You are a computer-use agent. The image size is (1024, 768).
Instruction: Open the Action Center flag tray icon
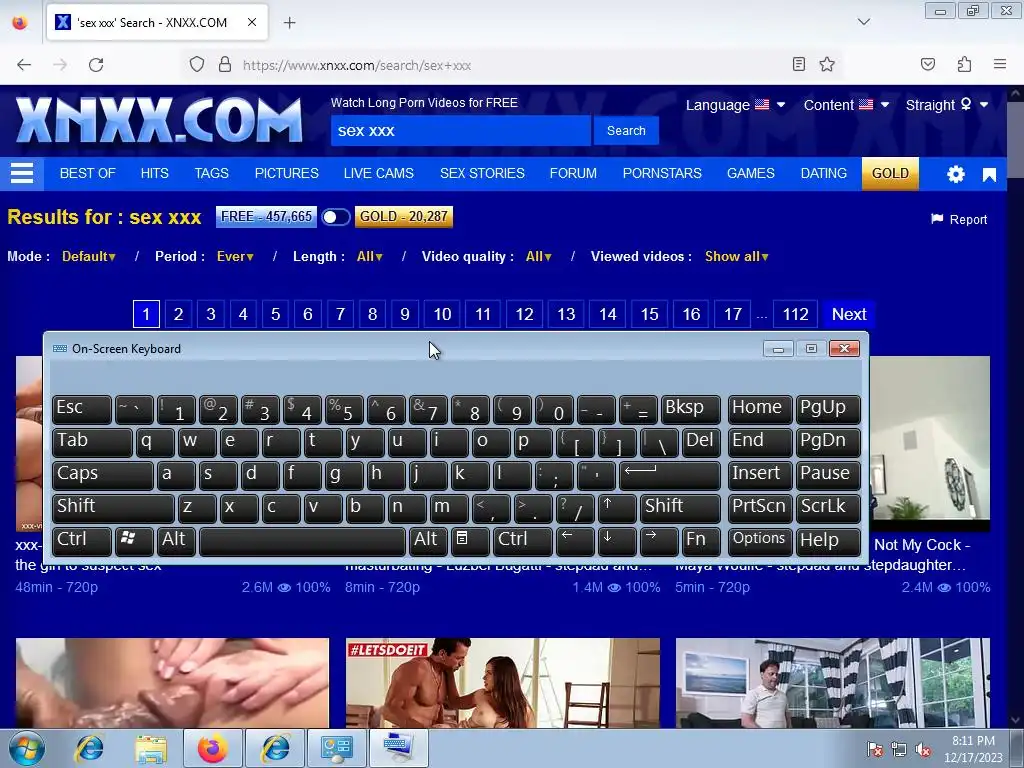(874, 750)
